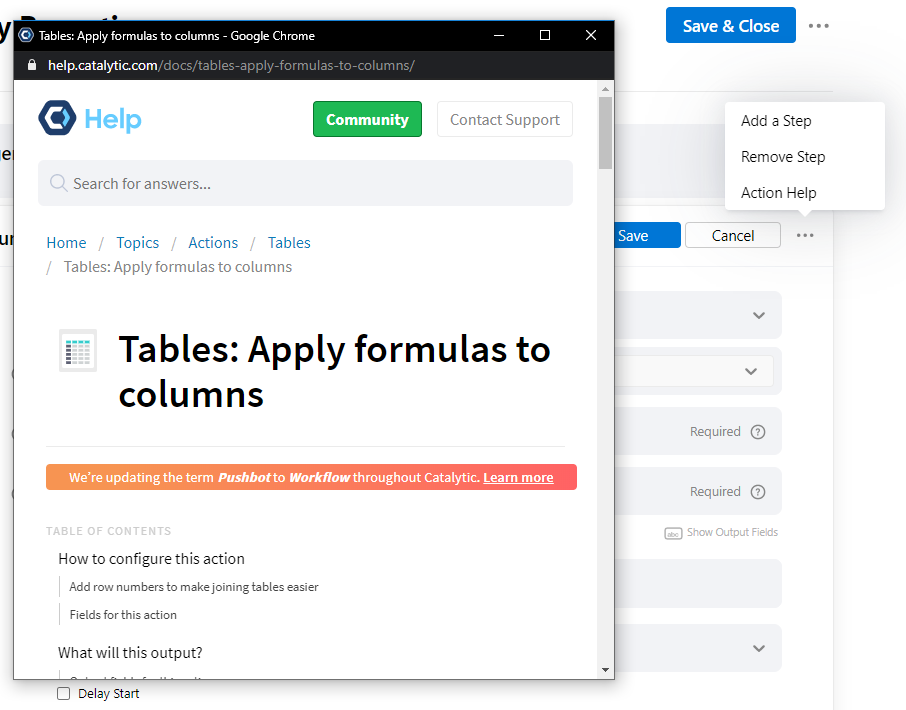This screenshot has height=710, width=906.
Task: Click the Cancel button
Action: [x=733, y=235]
